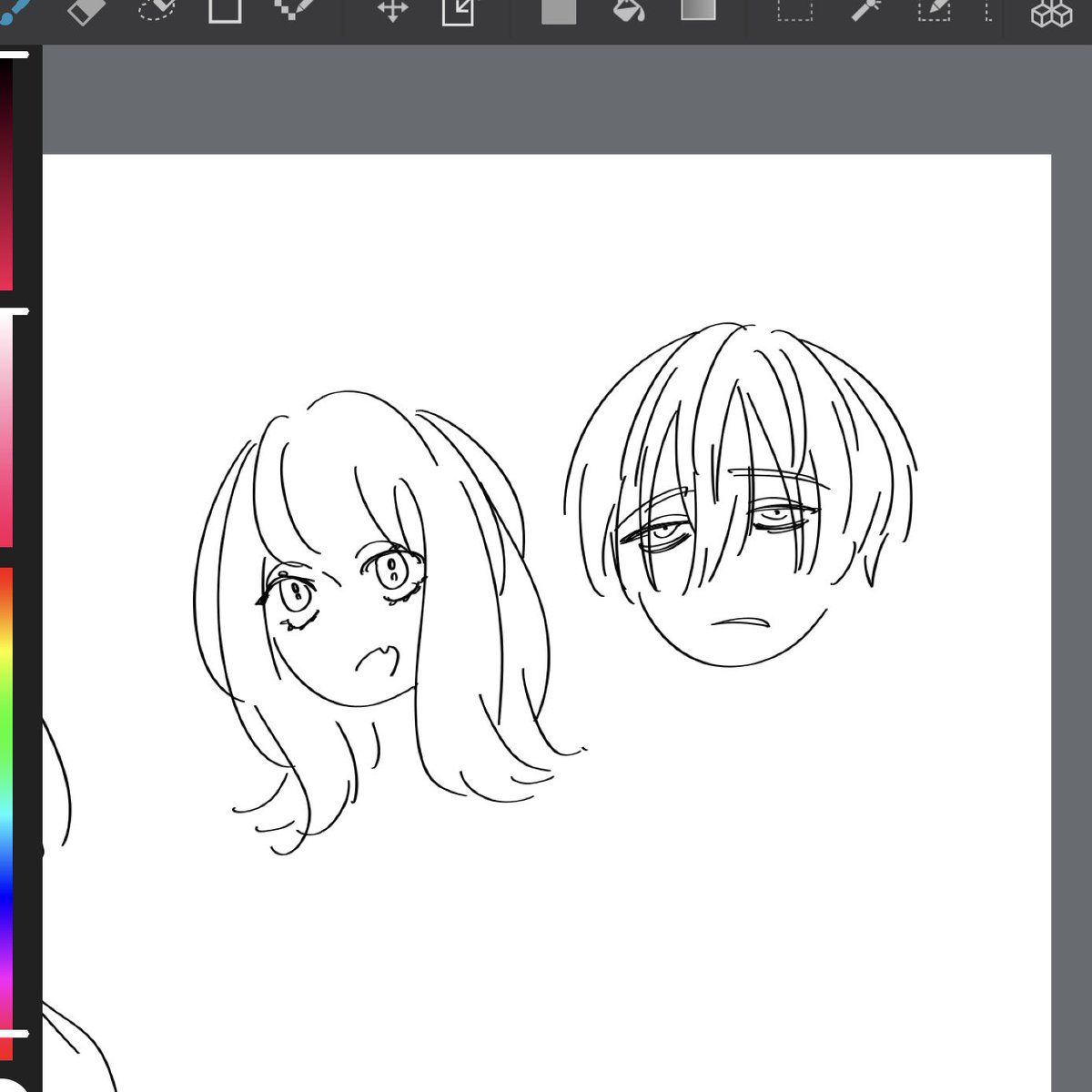Select the solid Fill rectangle tool
1092x1092 pixels.
point(559,11)
